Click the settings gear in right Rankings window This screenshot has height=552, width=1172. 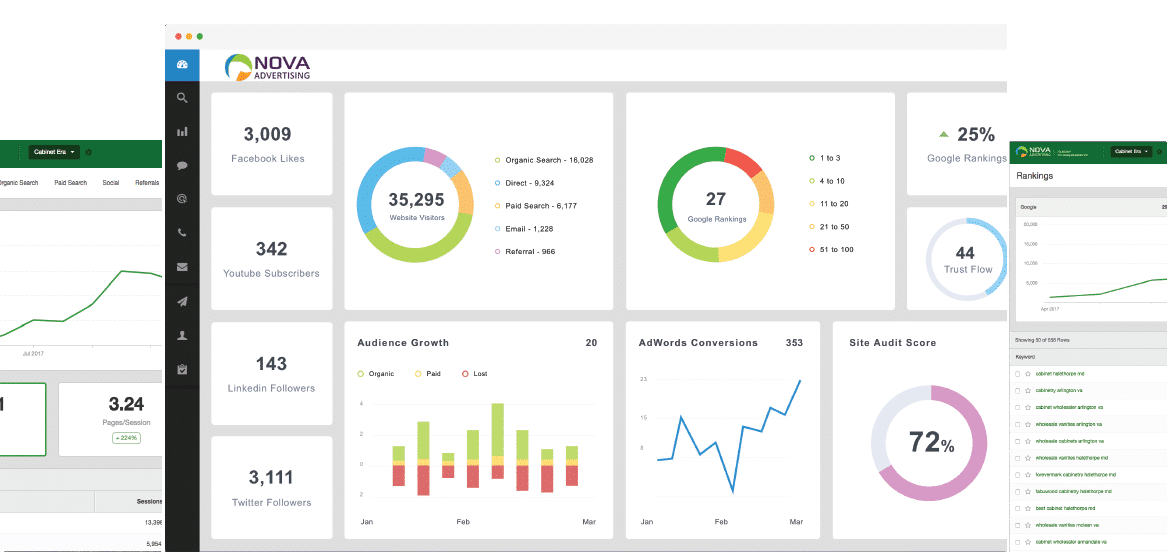click(1159, 152)
